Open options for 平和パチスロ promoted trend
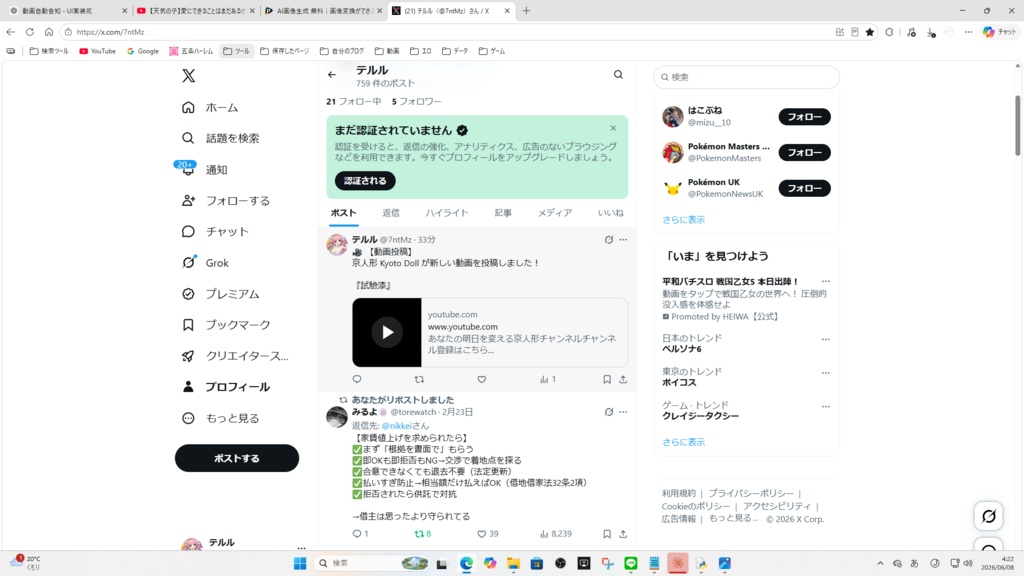This screenshot has width=1024, height=576. pyautogui.click(x=825, y=281)
